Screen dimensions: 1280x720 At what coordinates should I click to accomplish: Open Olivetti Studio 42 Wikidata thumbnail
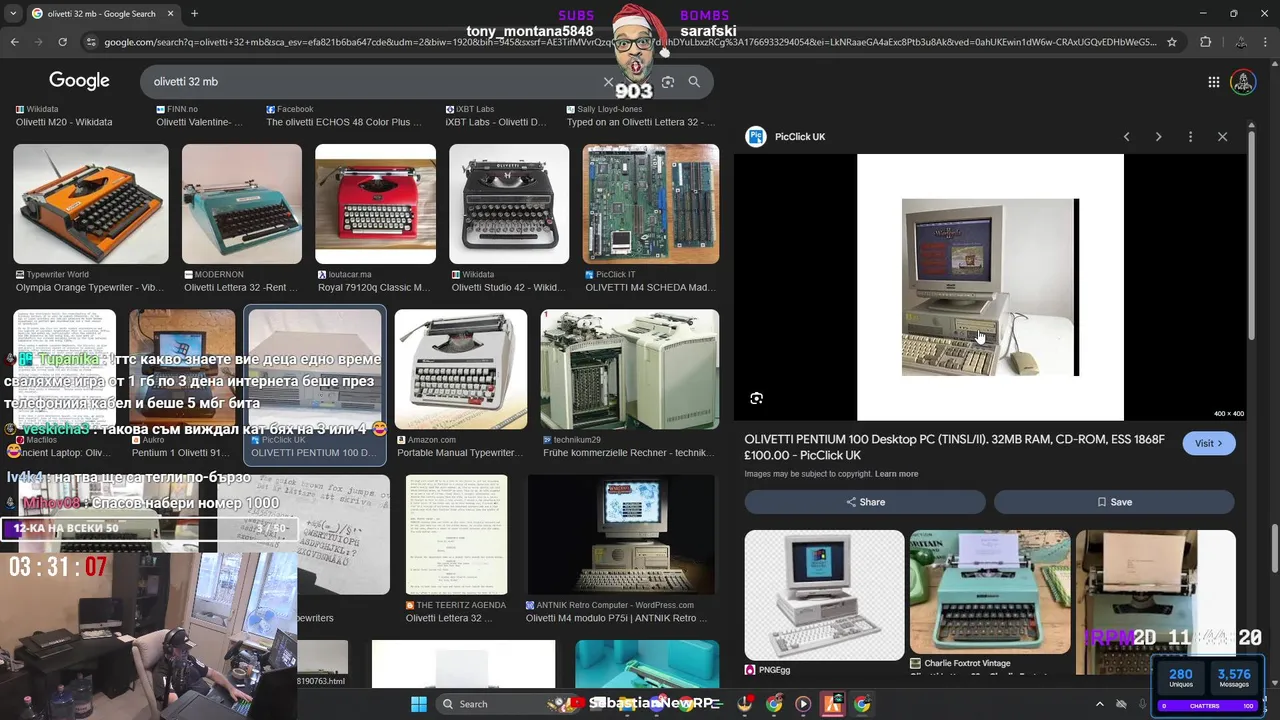[x=509, y=204]
